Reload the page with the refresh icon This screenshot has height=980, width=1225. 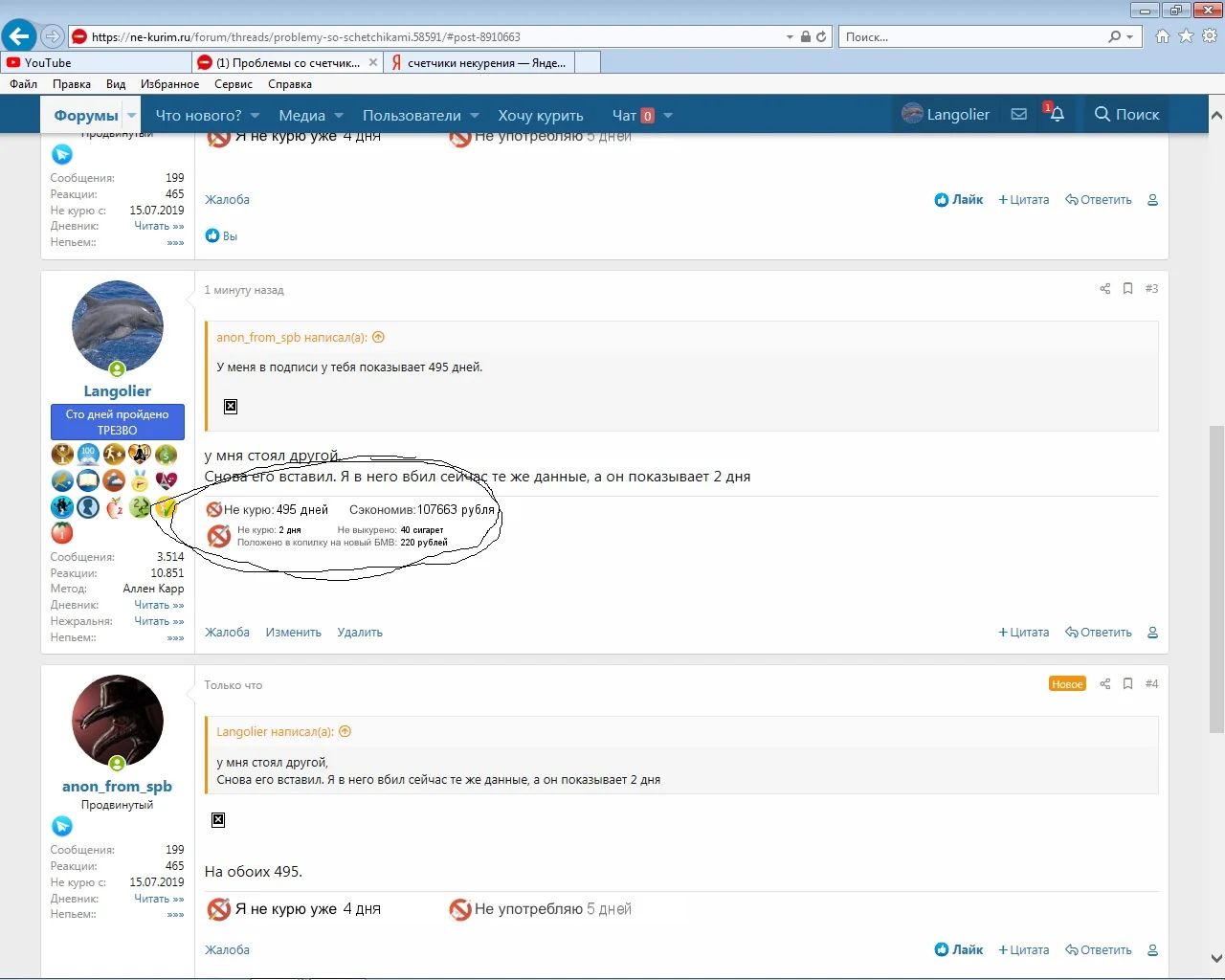point(821,37)
